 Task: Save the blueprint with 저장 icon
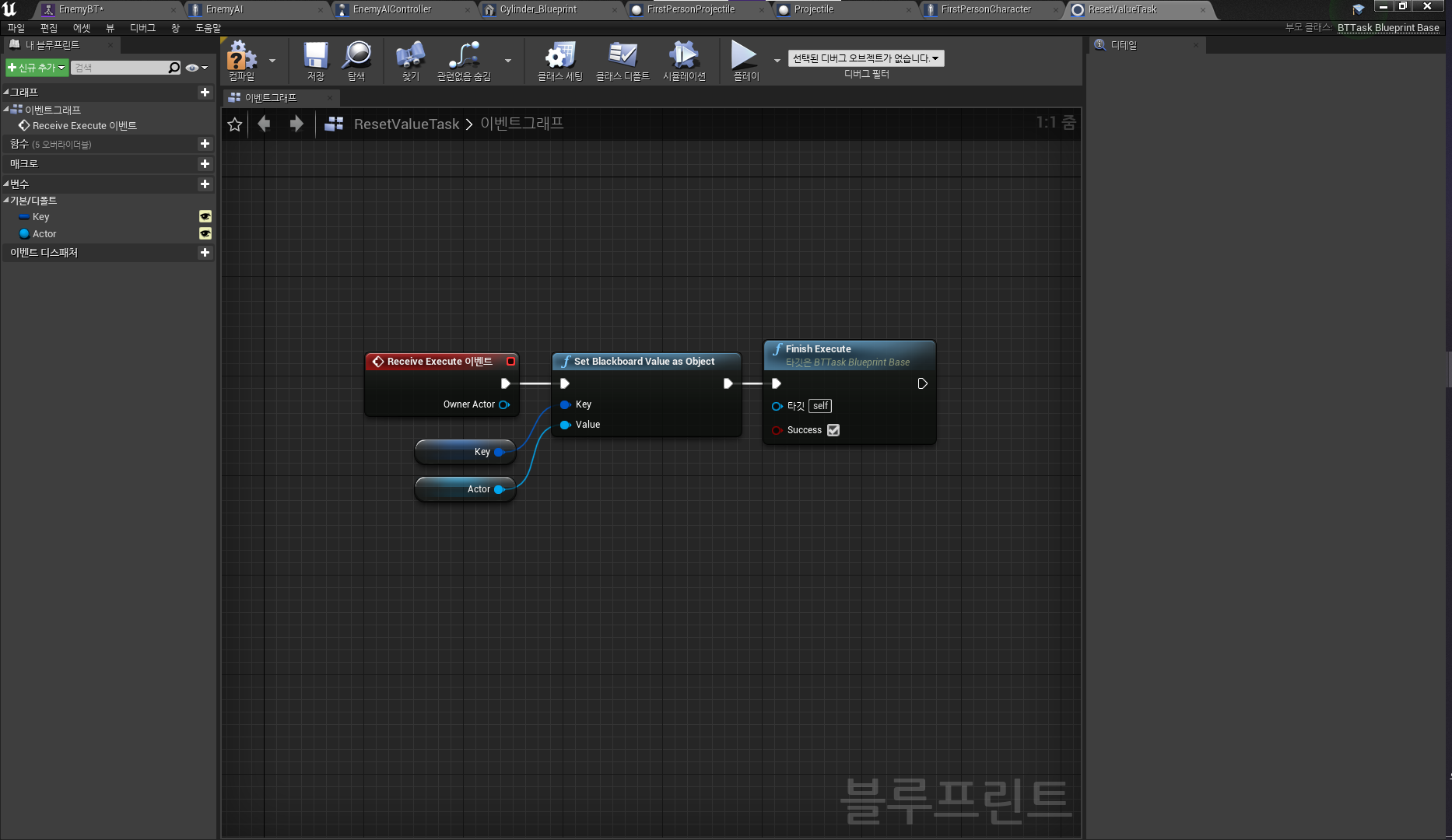click(315, 60)
